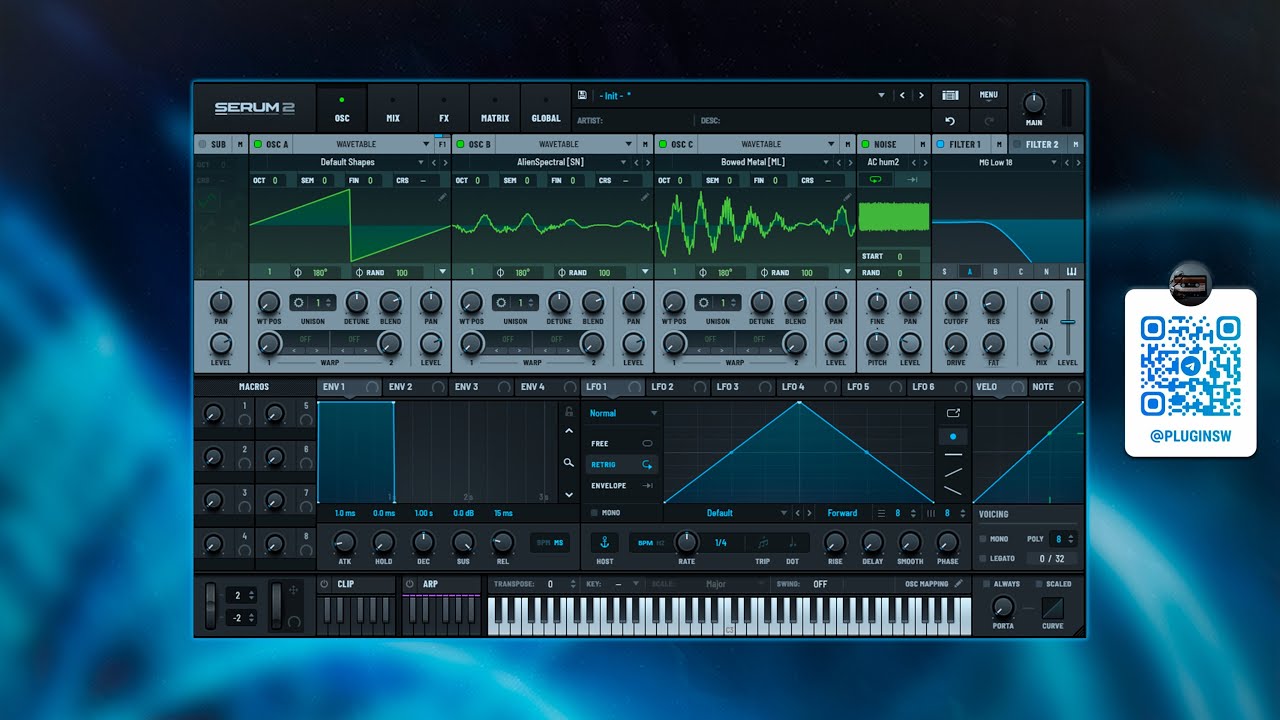Open the LFO Normal mode dropdown
This screenshot has width=1280, height=720.
point(623,413)
